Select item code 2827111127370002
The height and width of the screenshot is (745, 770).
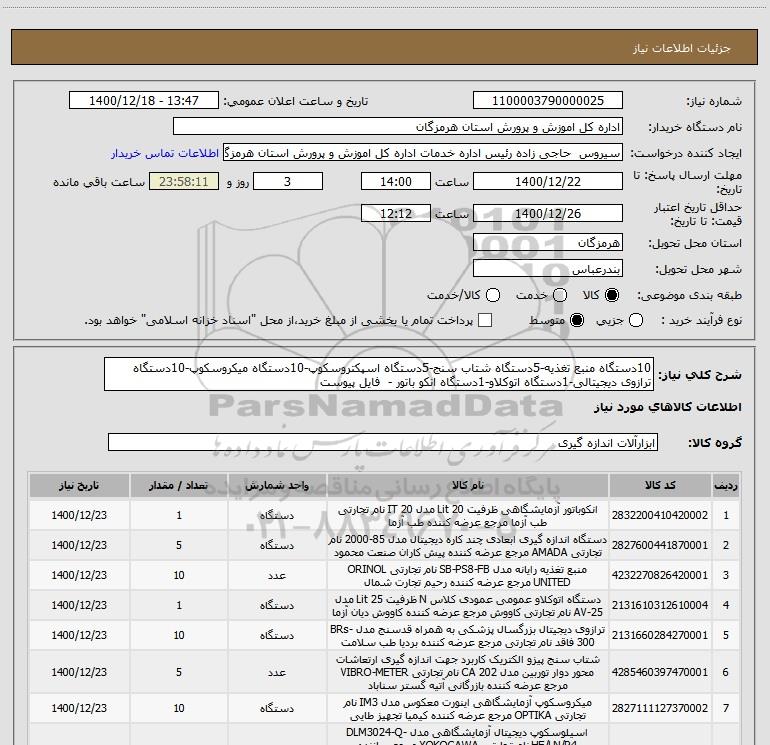pyautogui.click(x=660, y=708)
